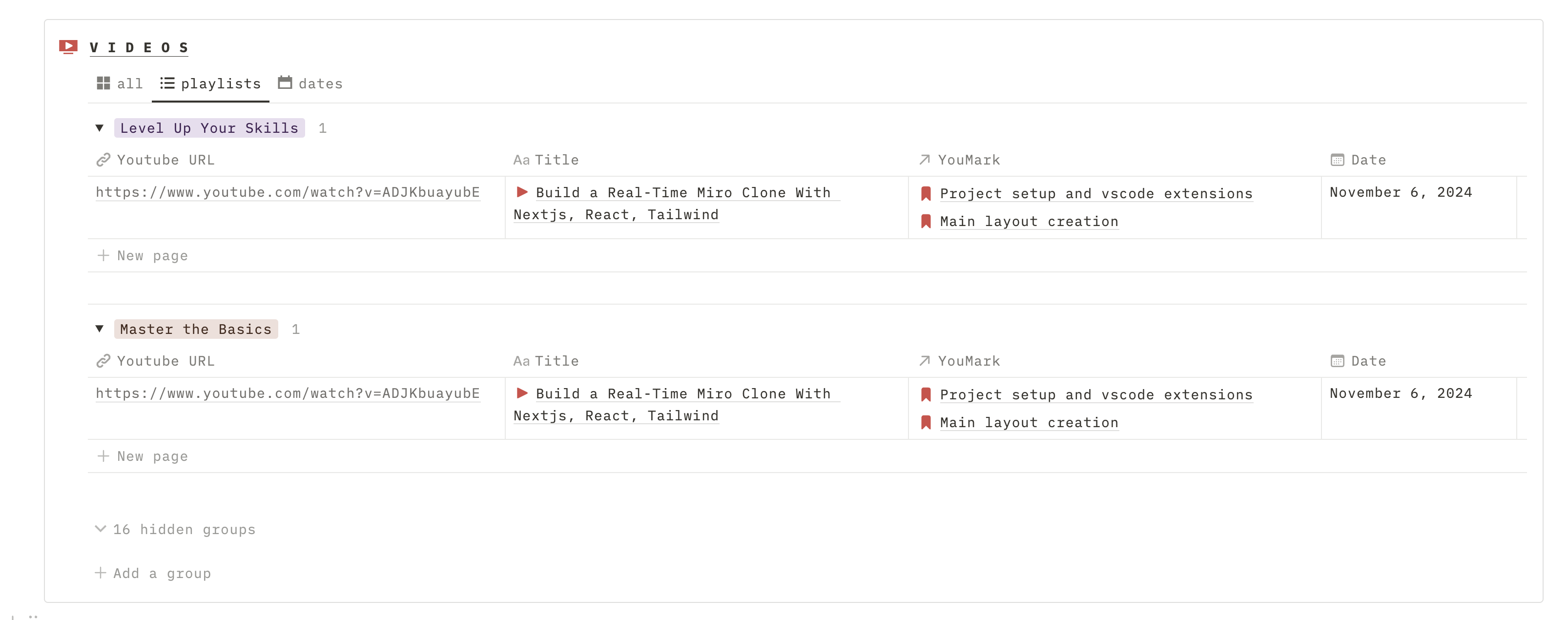Click the plus icon beside Add a group
Screen dimensions: 1568x620
101,573
